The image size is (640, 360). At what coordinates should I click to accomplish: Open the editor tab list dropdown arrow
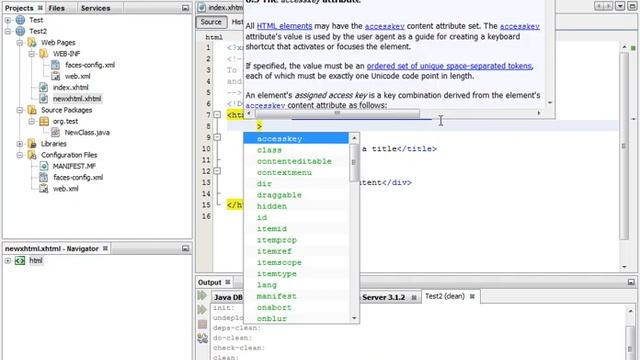click(x=620, y=6)
